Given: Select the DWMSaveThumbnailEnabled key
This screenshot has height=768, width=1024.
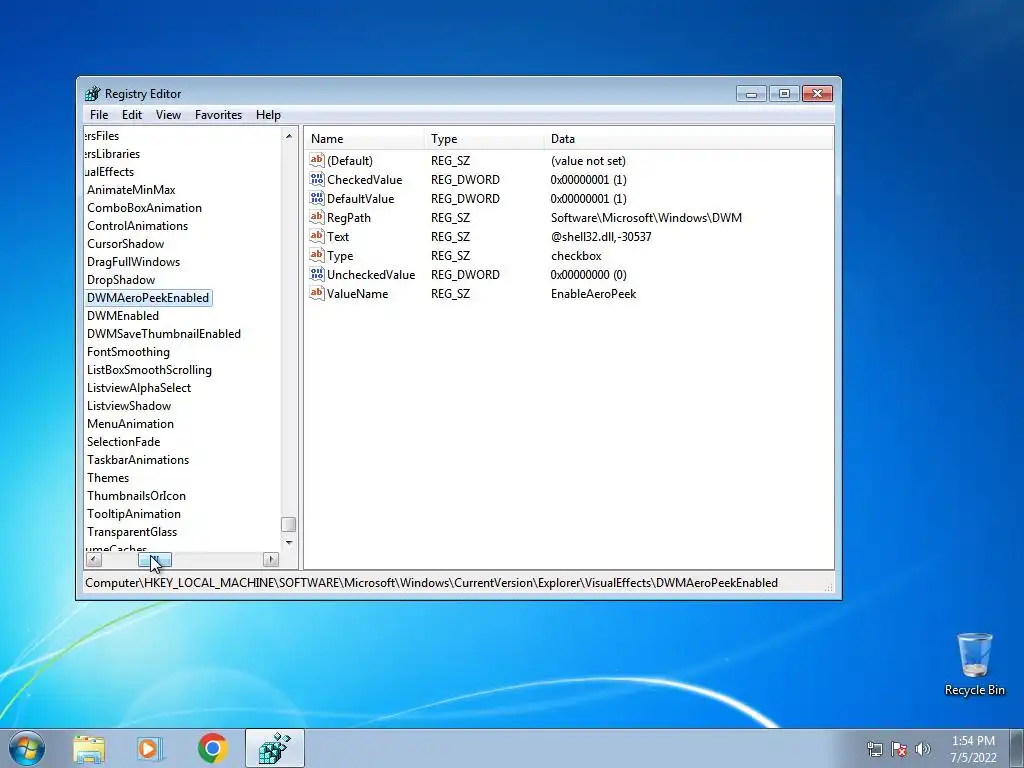Looking at the screenshot, I should coord(164,334).
